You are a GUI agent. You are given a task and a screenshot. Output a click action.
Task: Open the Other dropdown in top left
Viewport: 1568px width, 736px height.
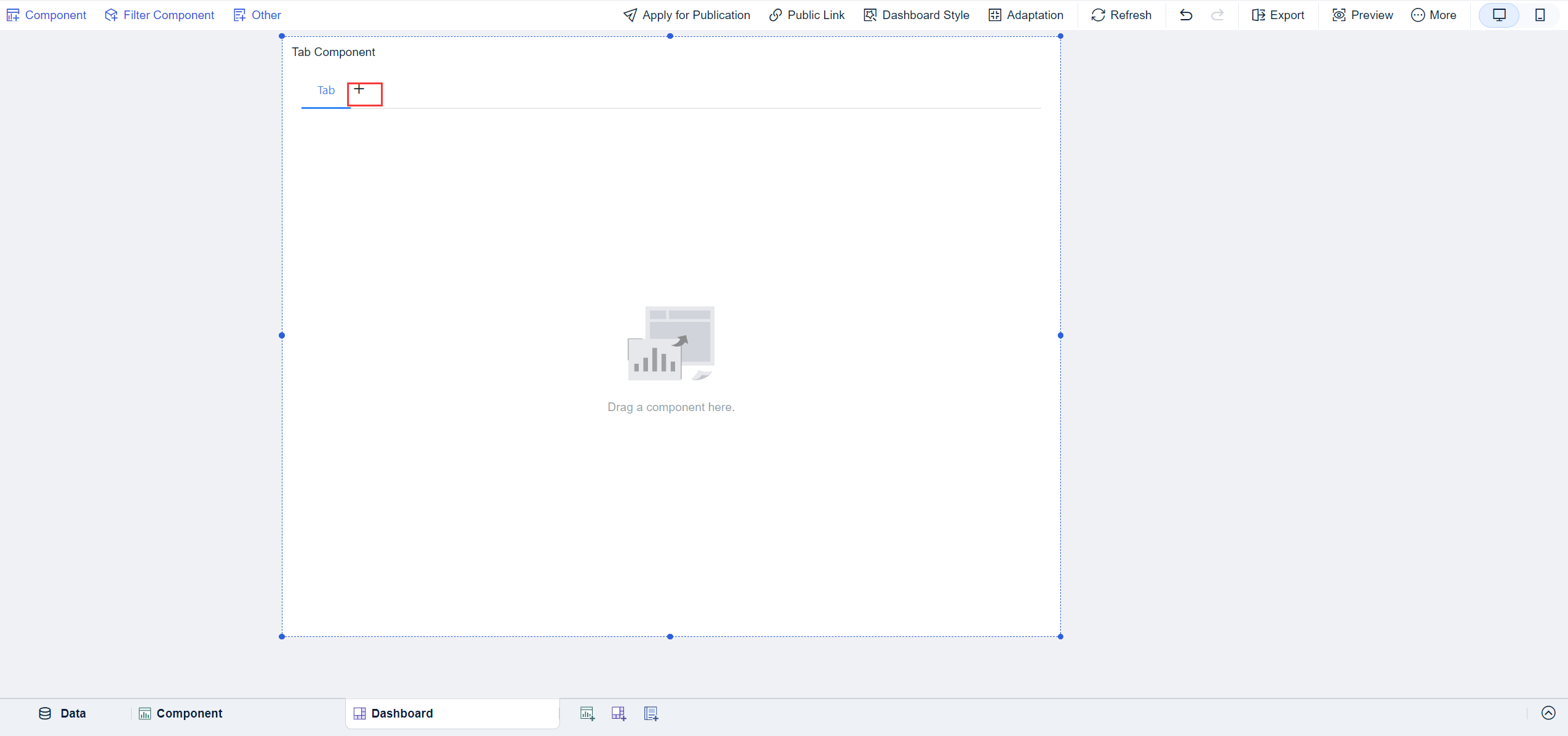coord(257,15)
